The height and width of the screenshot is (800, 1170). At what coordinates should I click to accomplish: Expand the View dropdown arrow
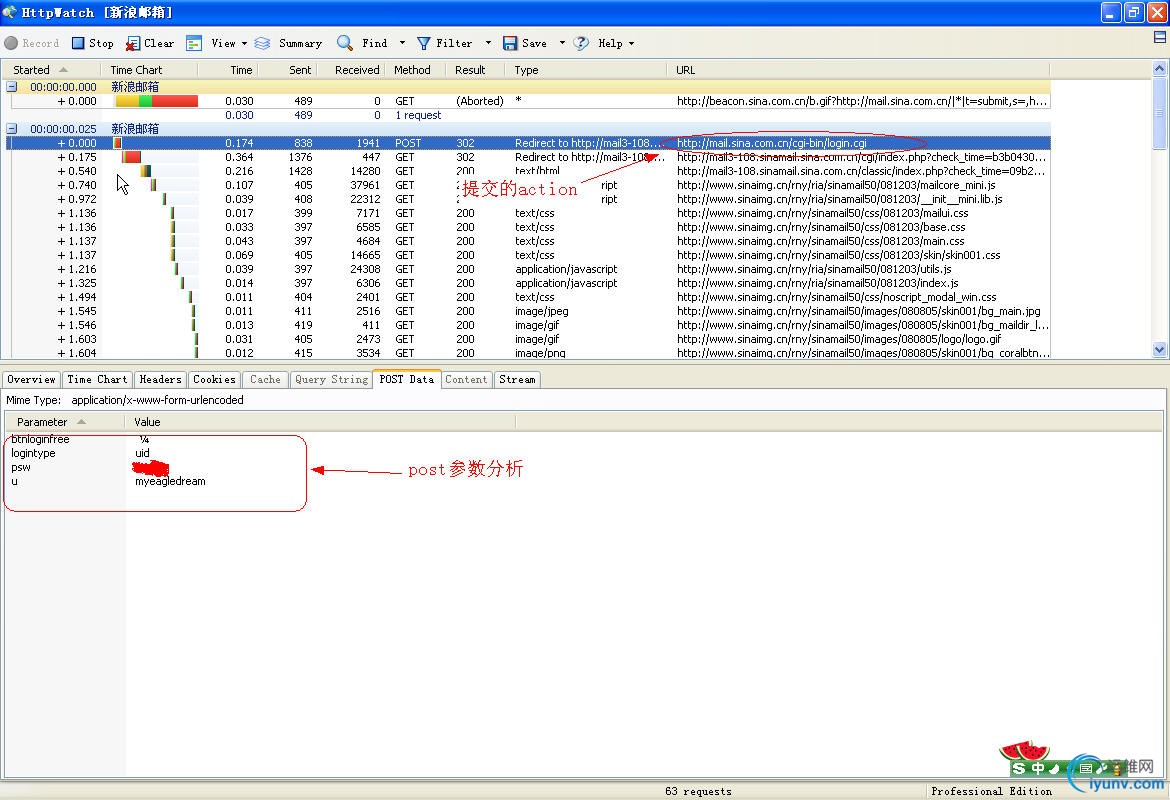coord(244,43)
